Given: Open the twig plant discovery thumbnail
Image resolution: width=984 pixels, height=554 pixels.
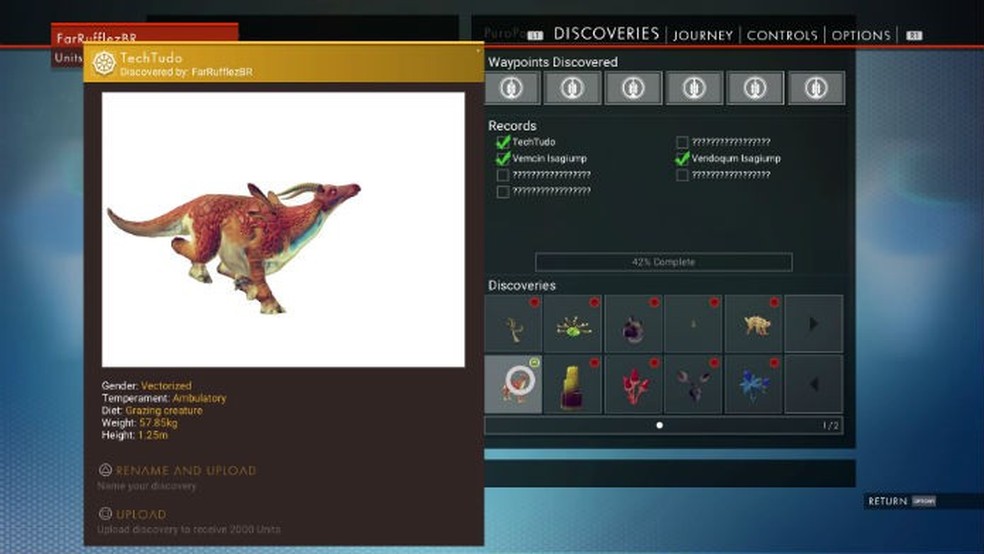Looking at the screenshot, I should (513, 324).
